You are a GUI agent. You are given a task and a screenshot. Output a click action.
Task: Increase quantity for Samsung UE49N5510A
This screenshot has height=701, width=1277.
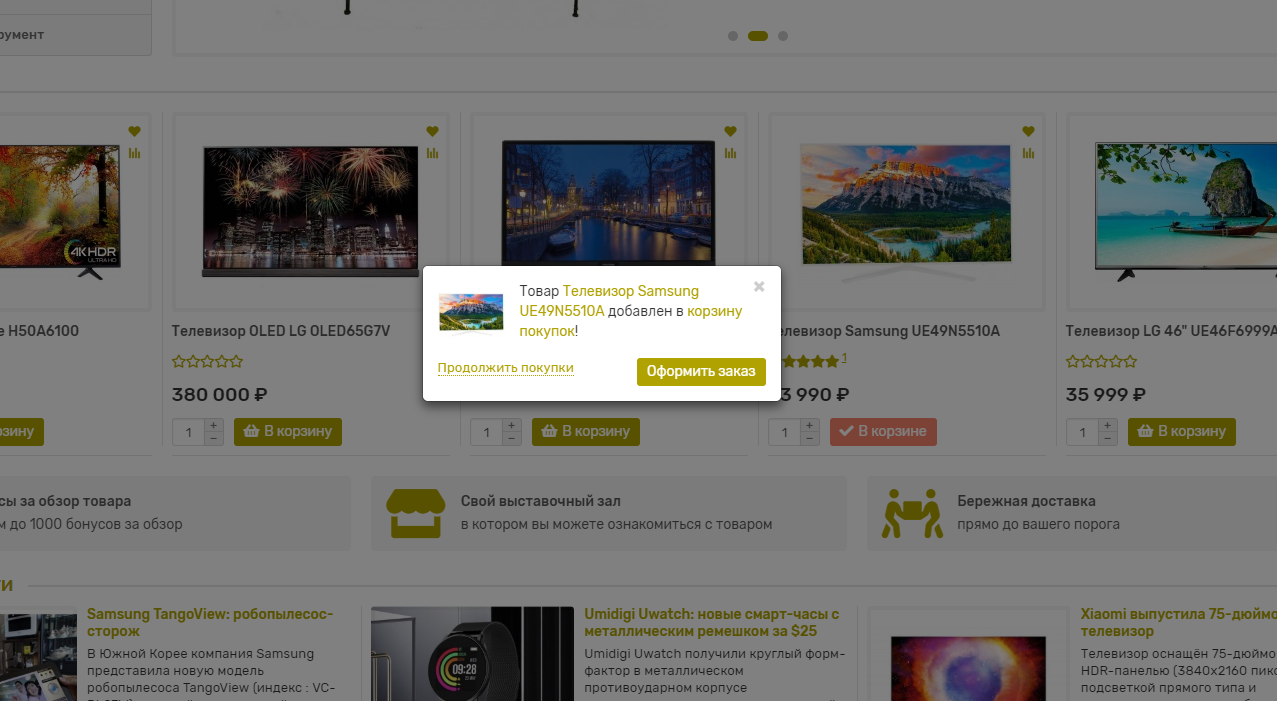(810, 425)
